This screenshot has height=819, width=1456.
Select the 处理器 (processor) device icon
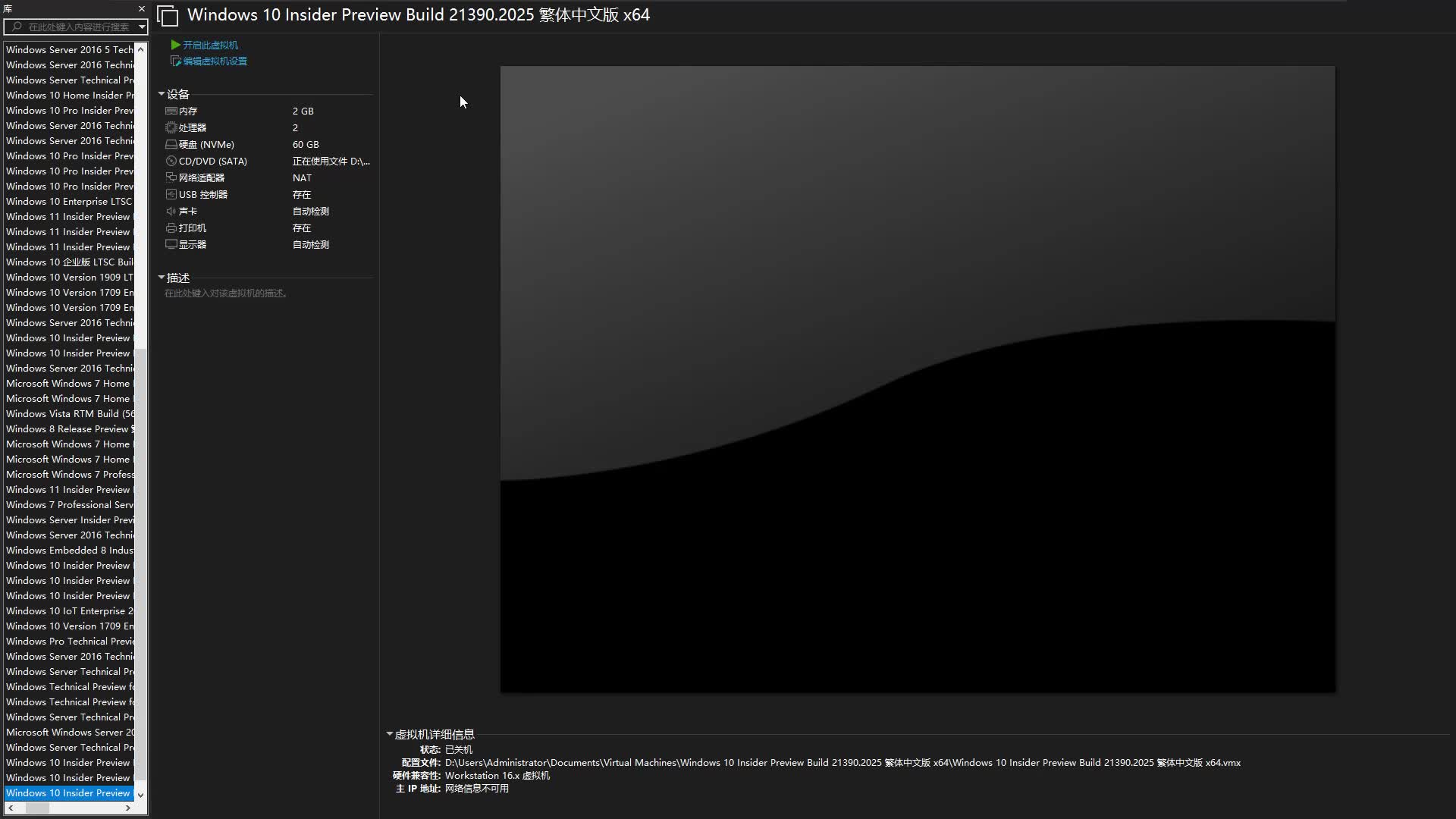click(x=171, y=127)
